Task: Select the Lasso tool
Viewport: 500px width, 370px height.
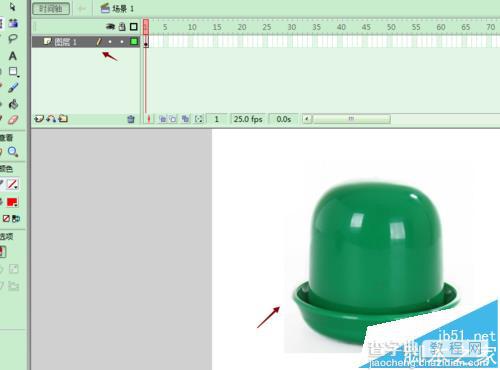Action: click(13, 39)
